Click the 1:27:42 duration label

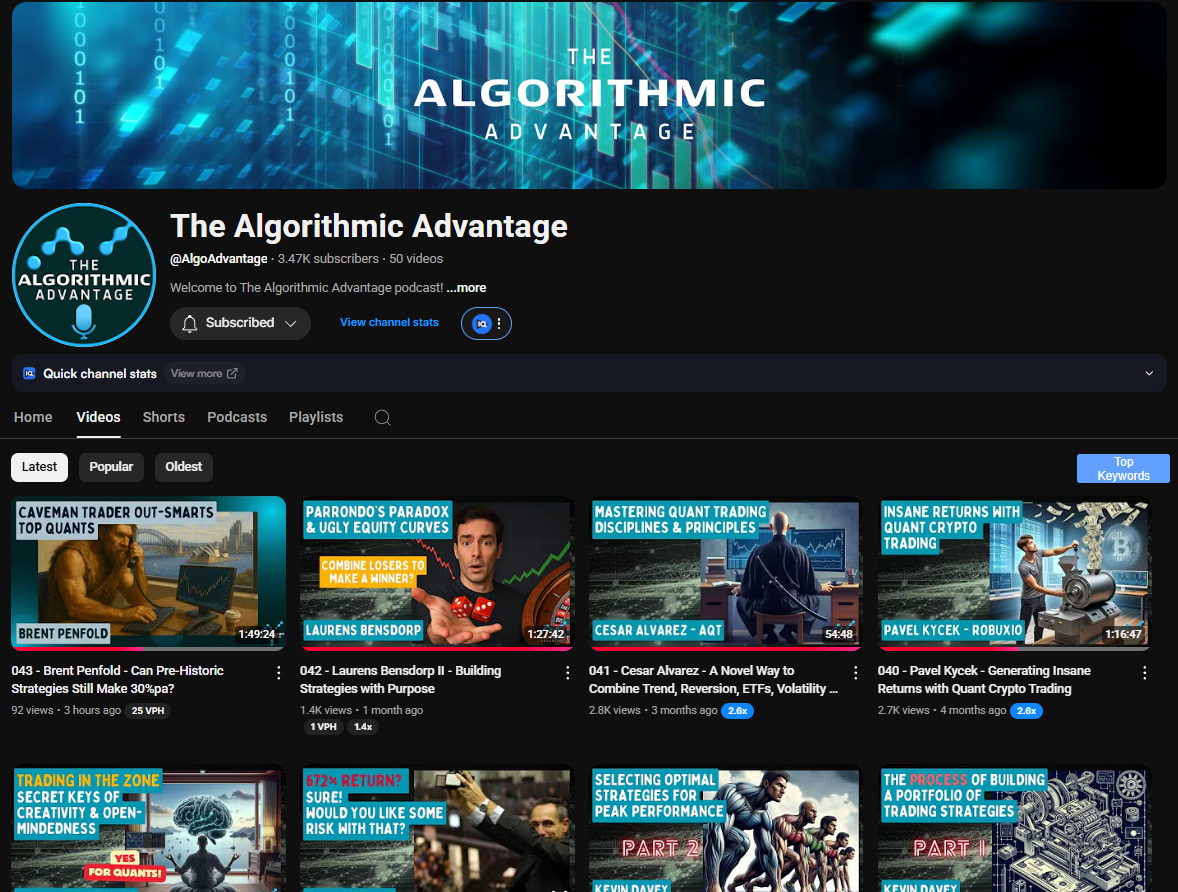(x=545, y=634)
